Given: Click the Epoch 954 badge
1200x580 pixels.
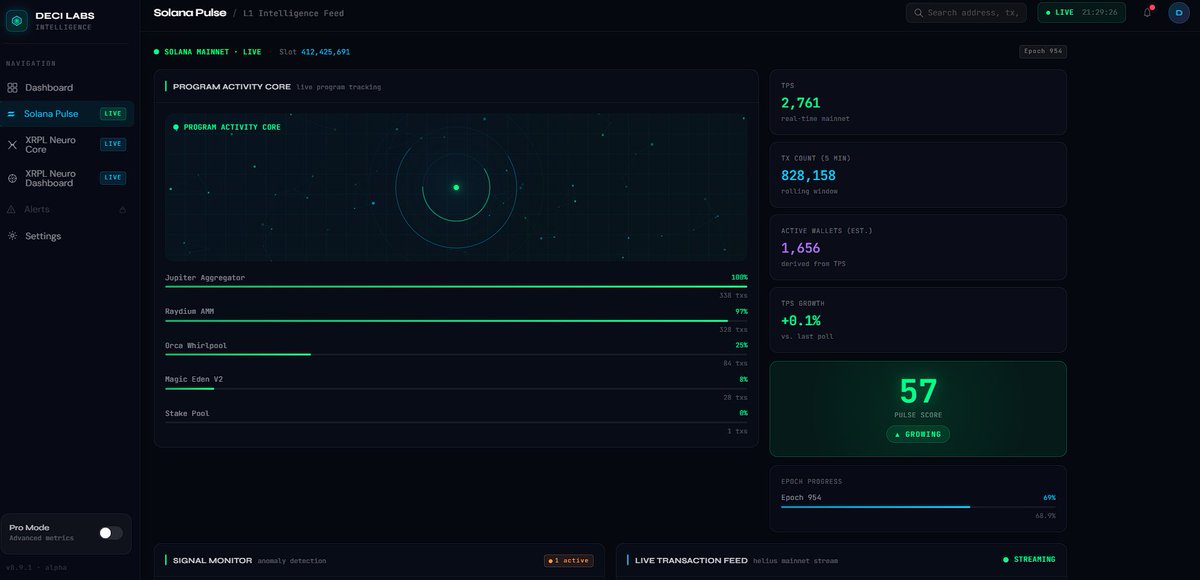Looking at the screenshot, I should click(x=1042, y=51).
